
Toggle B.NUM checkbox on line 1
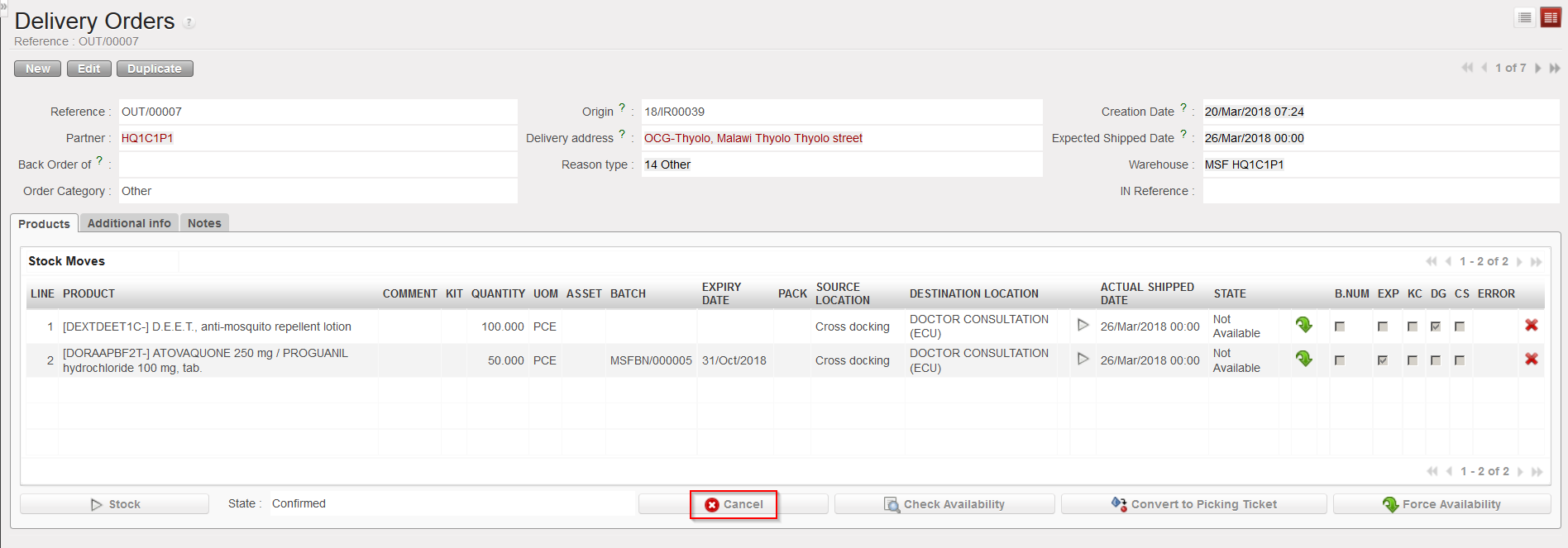coord(1340,326)
